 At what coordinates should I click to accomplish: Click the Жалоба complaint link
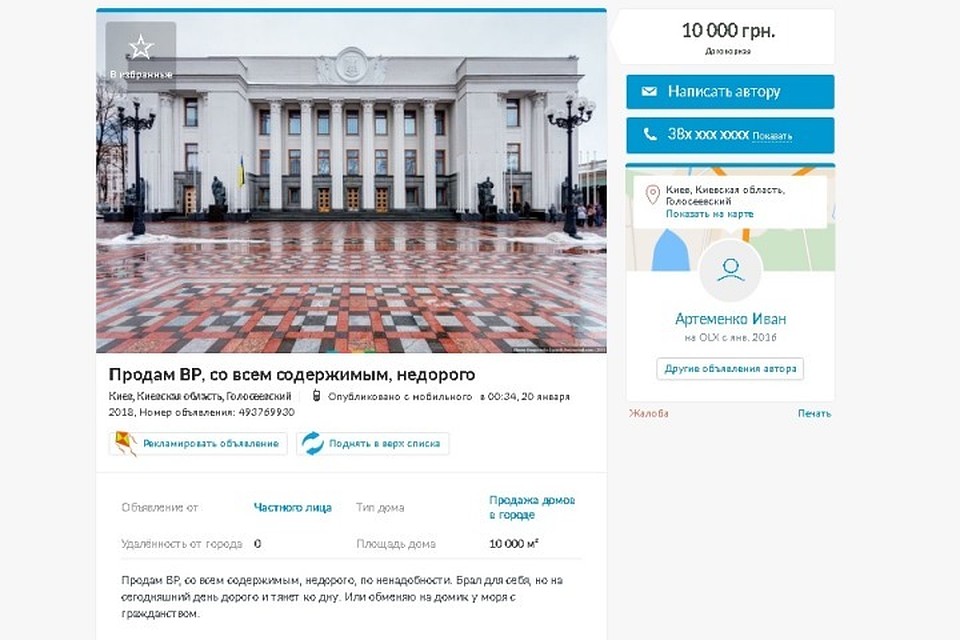[x=648, y=413]
